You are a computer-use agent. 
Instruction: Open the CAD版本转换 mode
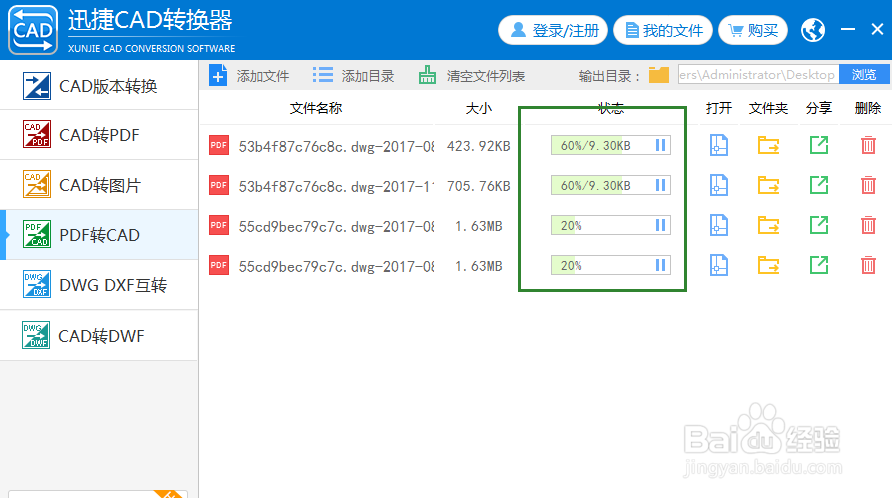(x=99, y=86)
